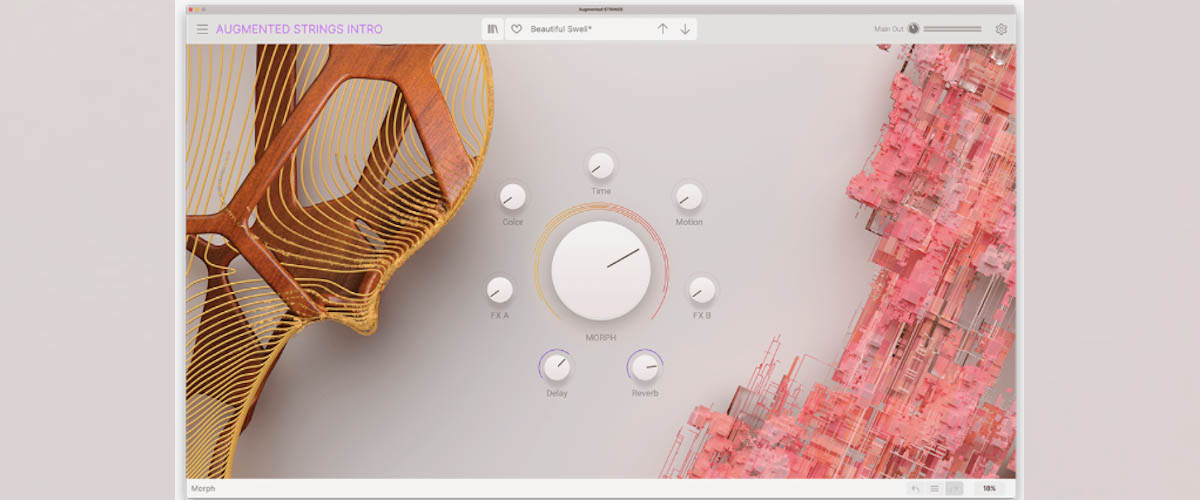
Task: Click the Reverb knob
Action: click(x=645, y=368)
